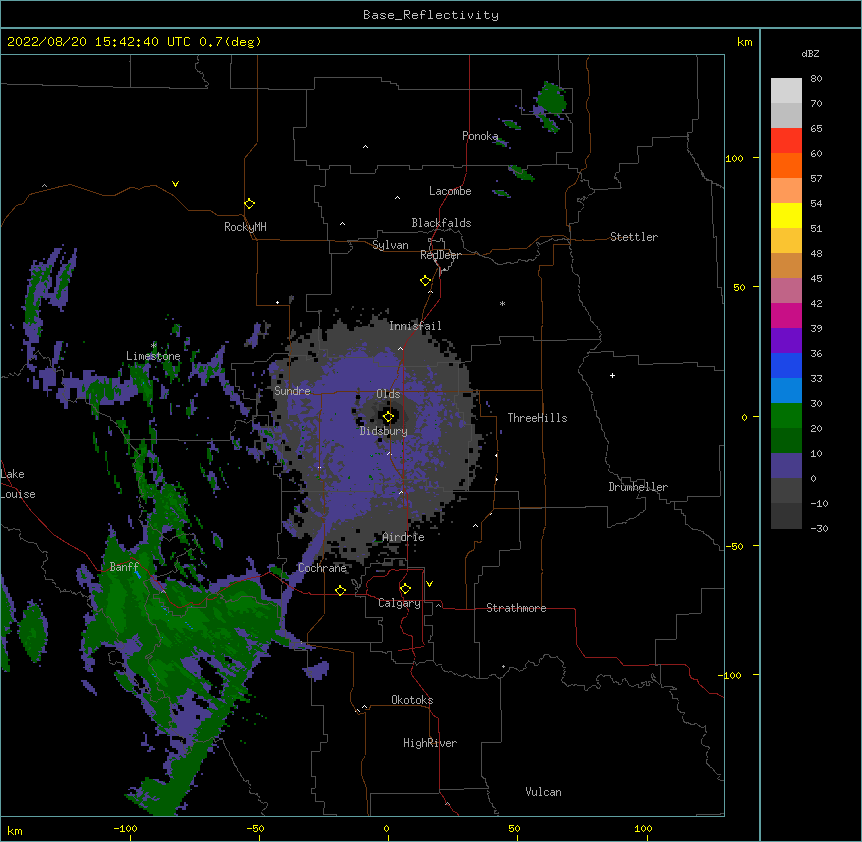Click the HighRiver city label
The width and height of the screenshot is (862, 842).
tap(430, 743)
